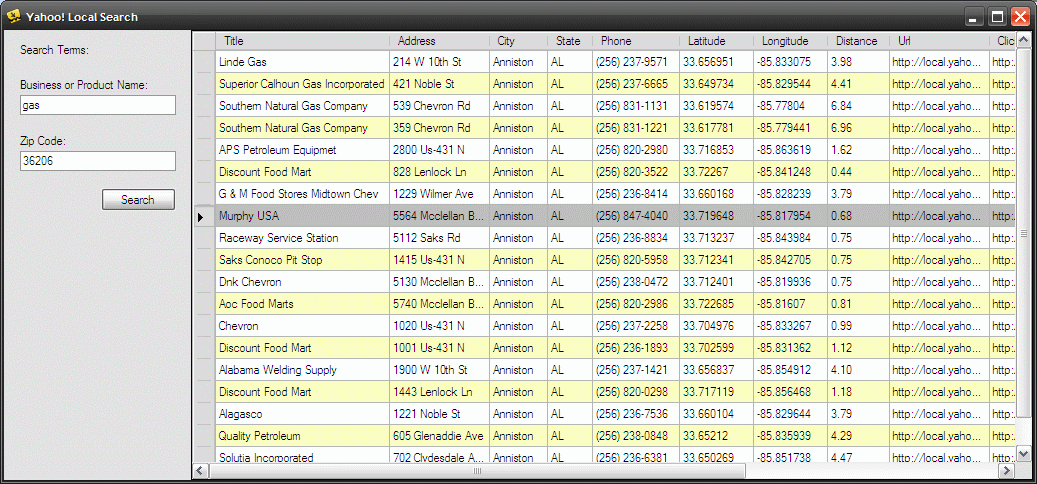Select the Superior Calhoun Gas Incorporated cell
Viewport: 1037px width, 484px height.
click(302, 84)
